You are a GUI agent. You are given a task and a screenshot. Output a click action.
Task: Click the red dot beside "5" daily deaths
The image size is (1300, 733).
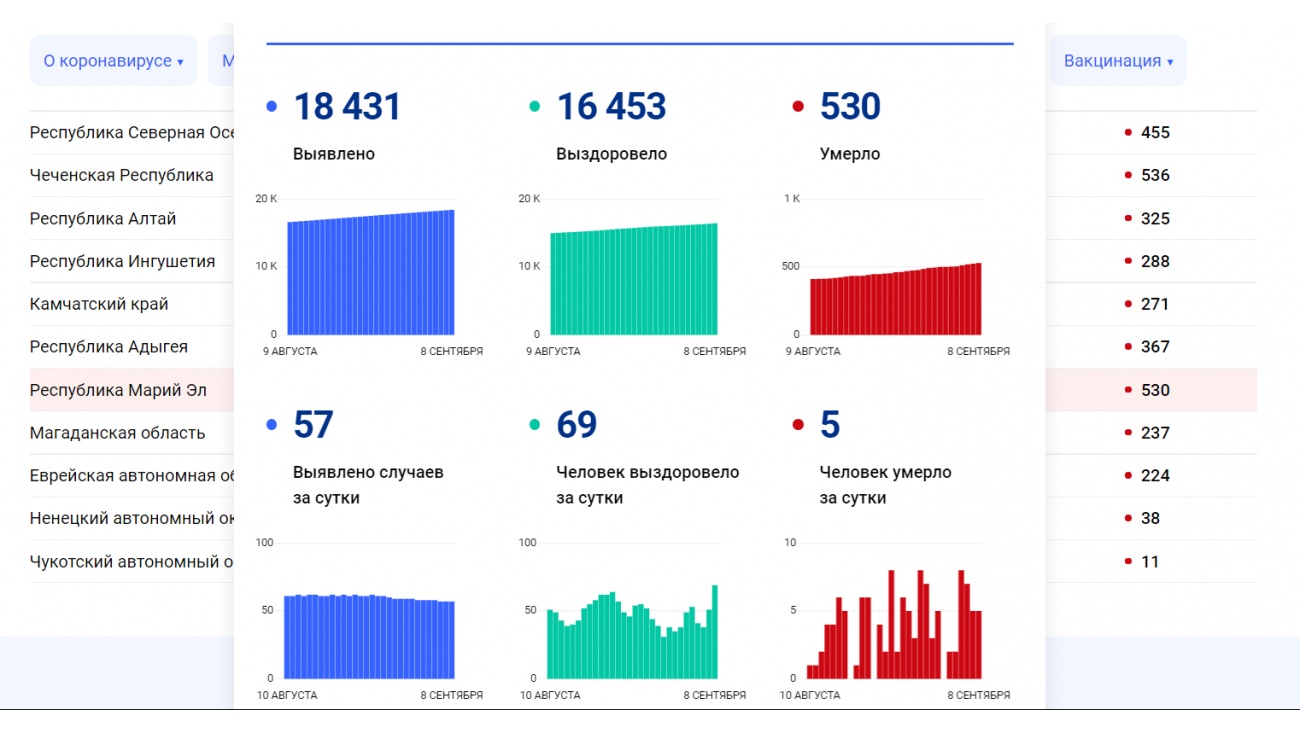click(x=798, y=425)
